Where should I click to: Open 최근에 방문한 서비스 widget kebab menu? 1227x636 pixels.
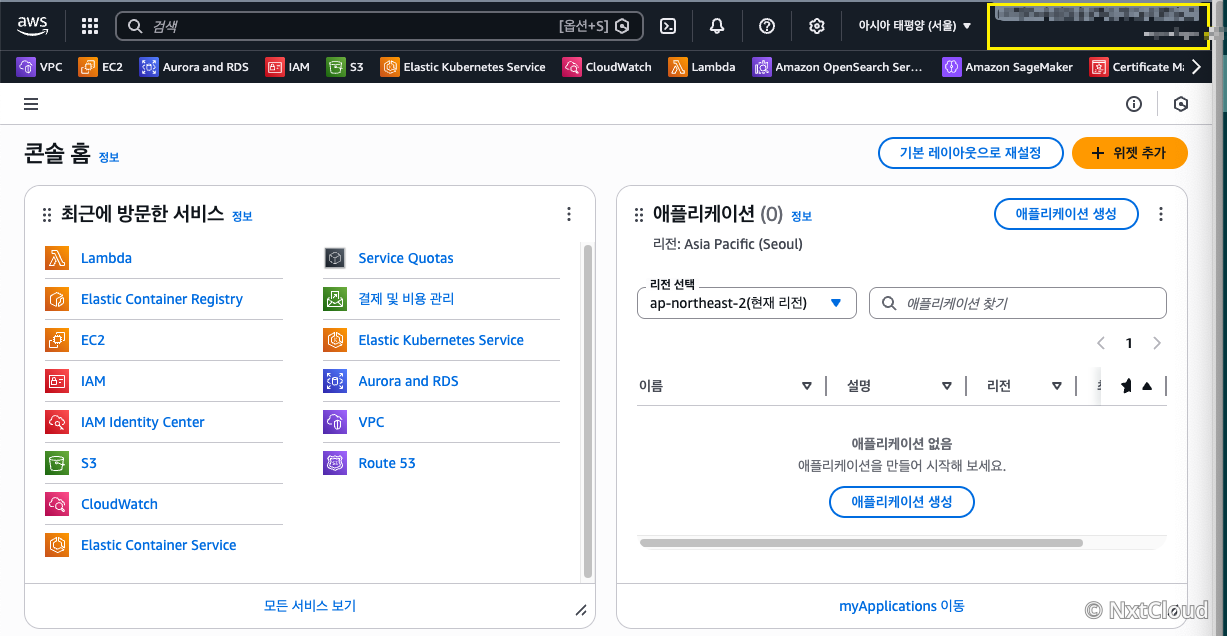pyautogui.click(x=569, y=214)
